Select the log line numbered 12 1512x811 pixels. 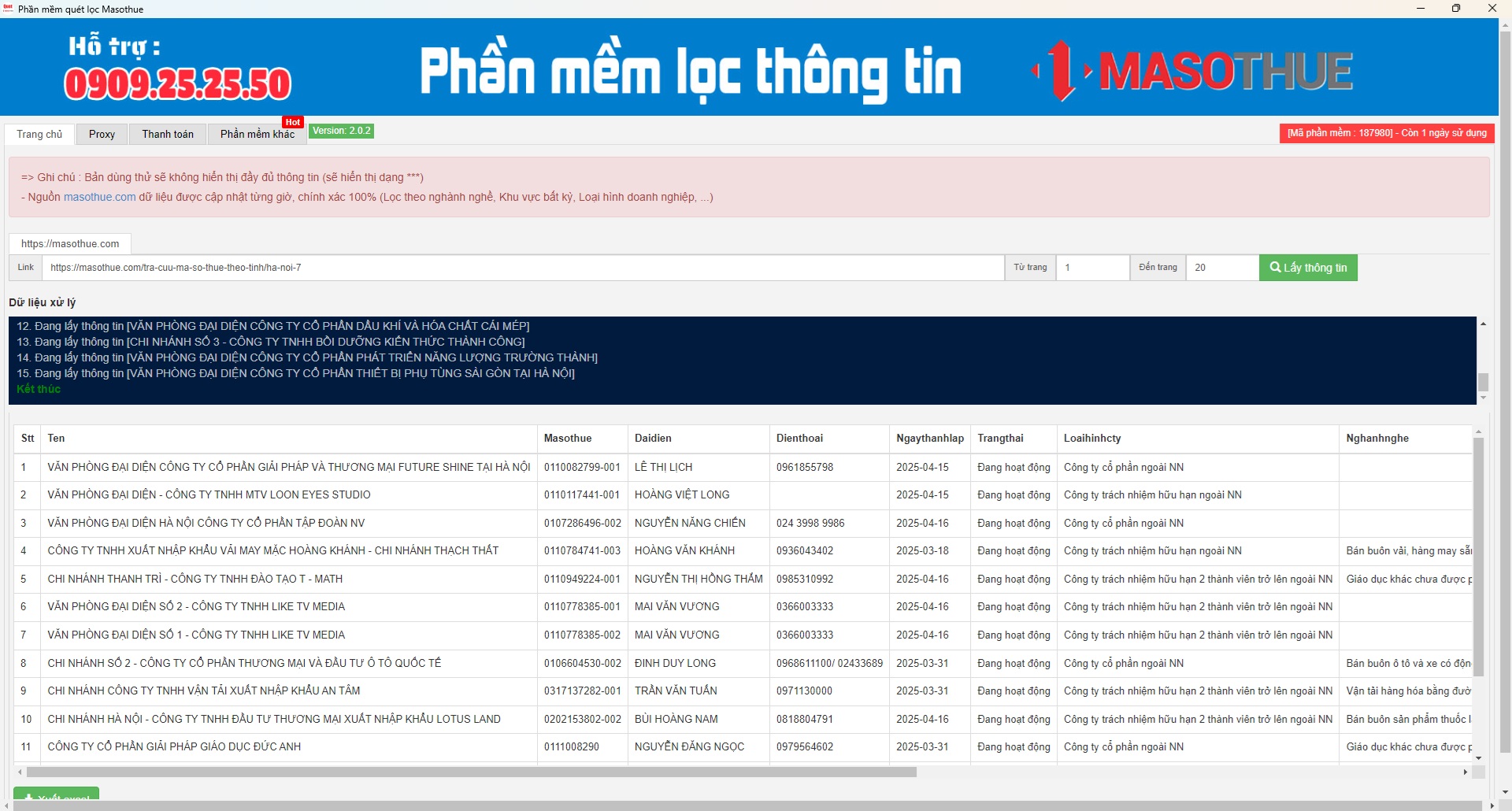click(x=272, y=326)
